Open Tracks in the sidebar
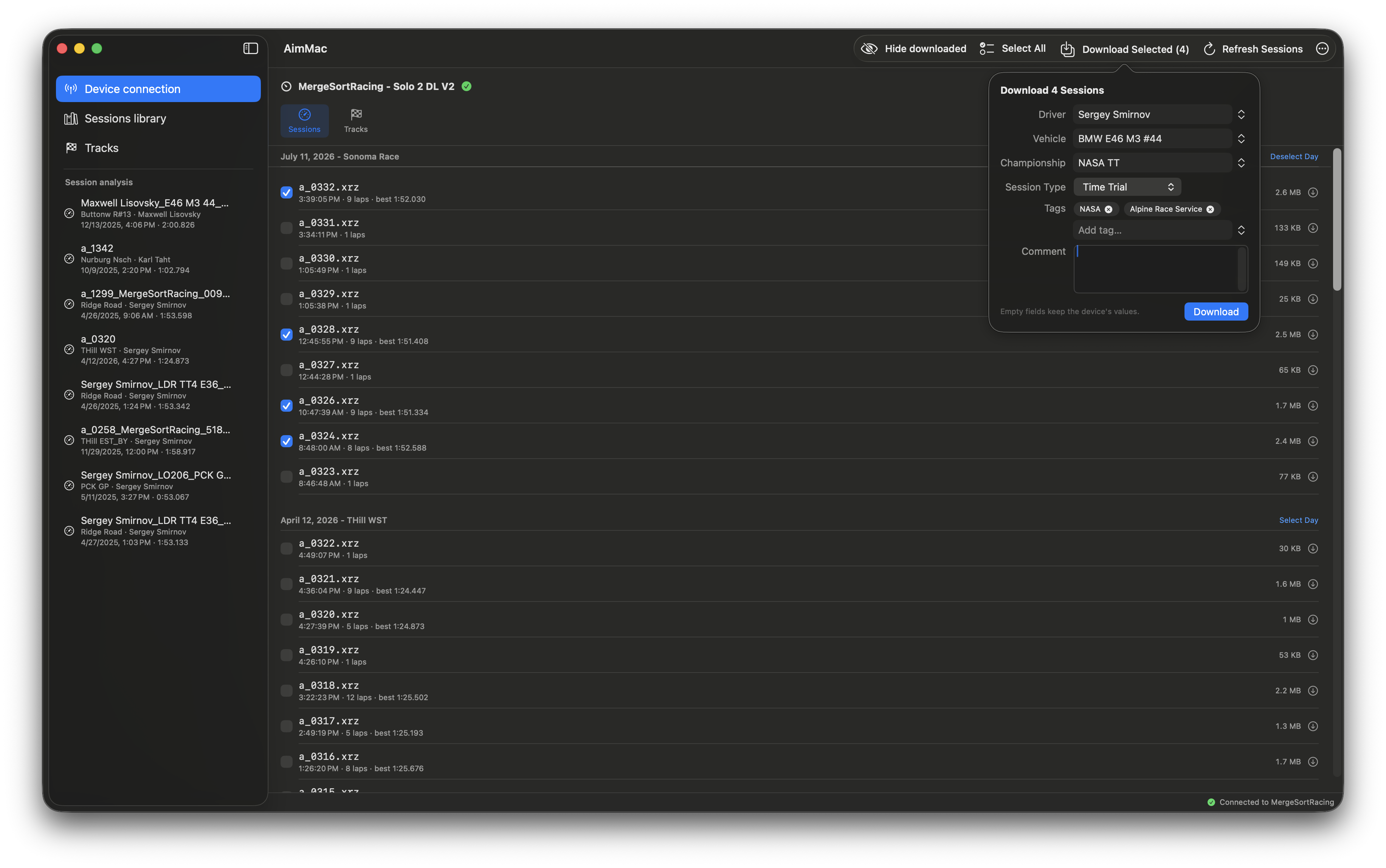This screenshot has height=868, width=1386. pyautogui.click(x=158, y=147)
